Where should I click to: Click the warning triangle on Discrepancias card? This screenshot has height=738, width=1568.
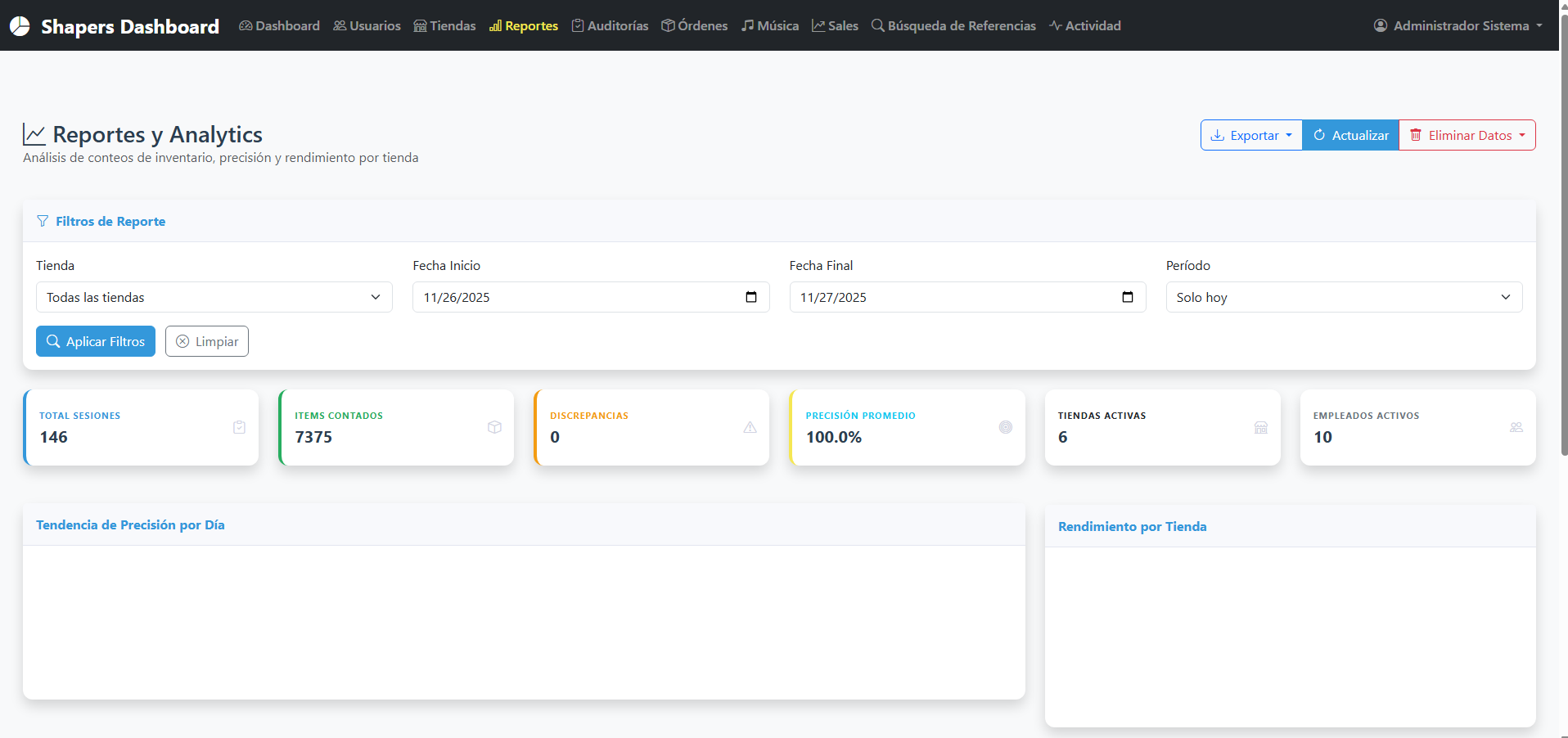(750, 427)
